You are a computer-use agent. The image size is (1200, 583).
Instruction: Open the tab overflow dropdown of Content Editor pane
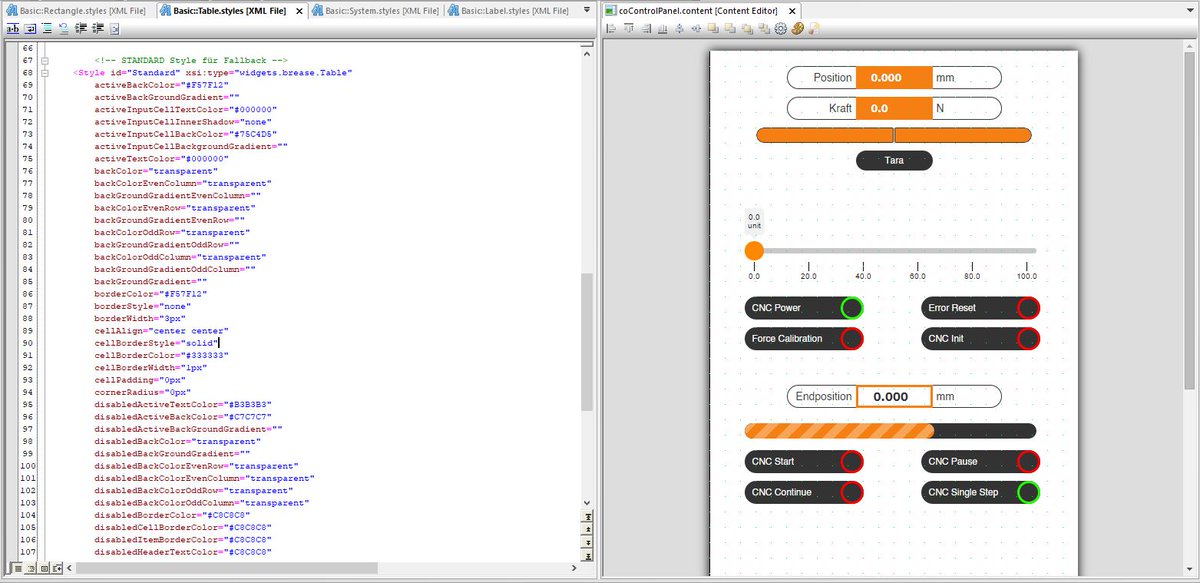click(1188, 10)
